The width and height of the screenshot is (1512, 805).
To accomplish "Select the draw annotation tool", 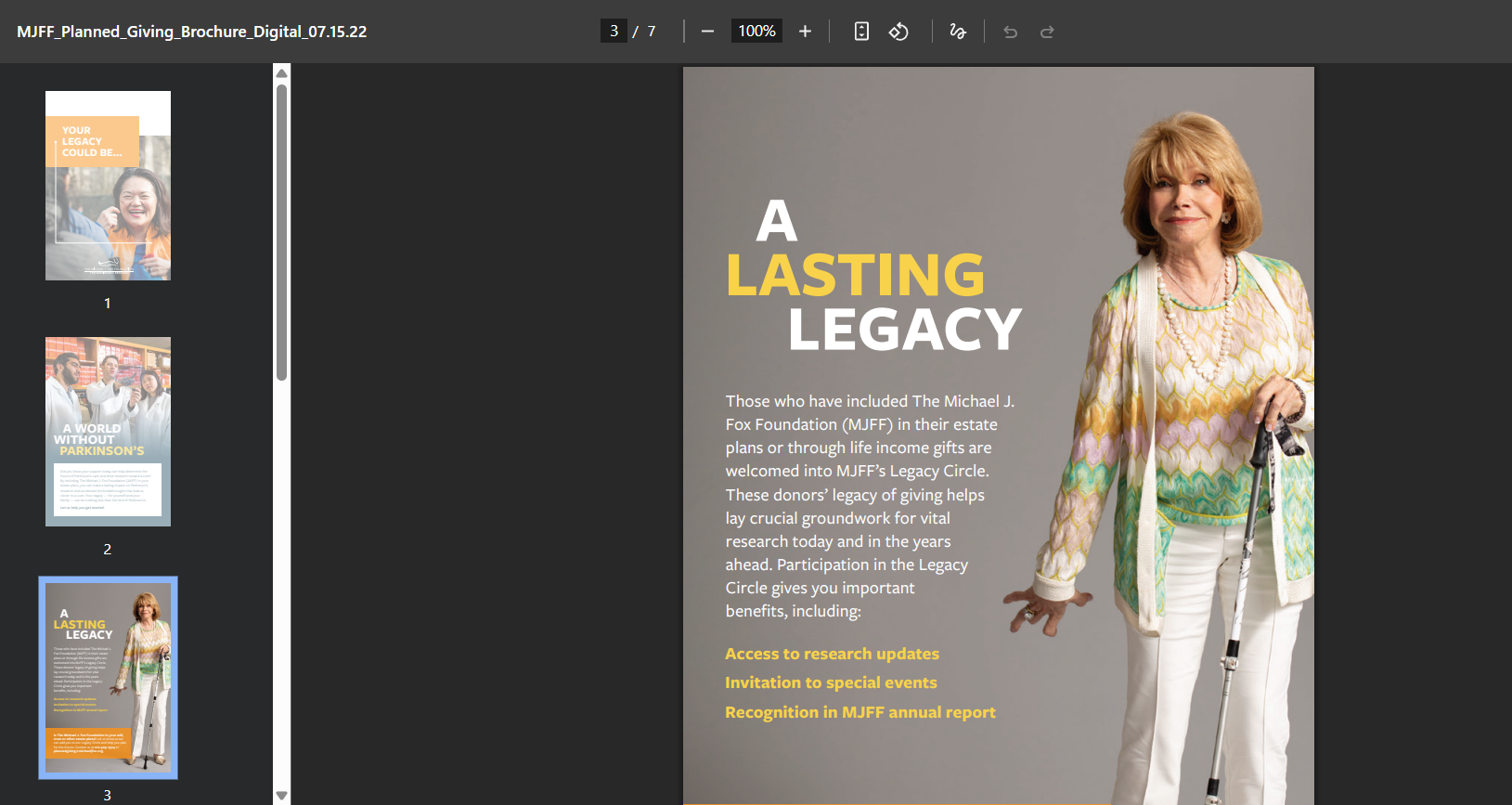I will point(958,32).
